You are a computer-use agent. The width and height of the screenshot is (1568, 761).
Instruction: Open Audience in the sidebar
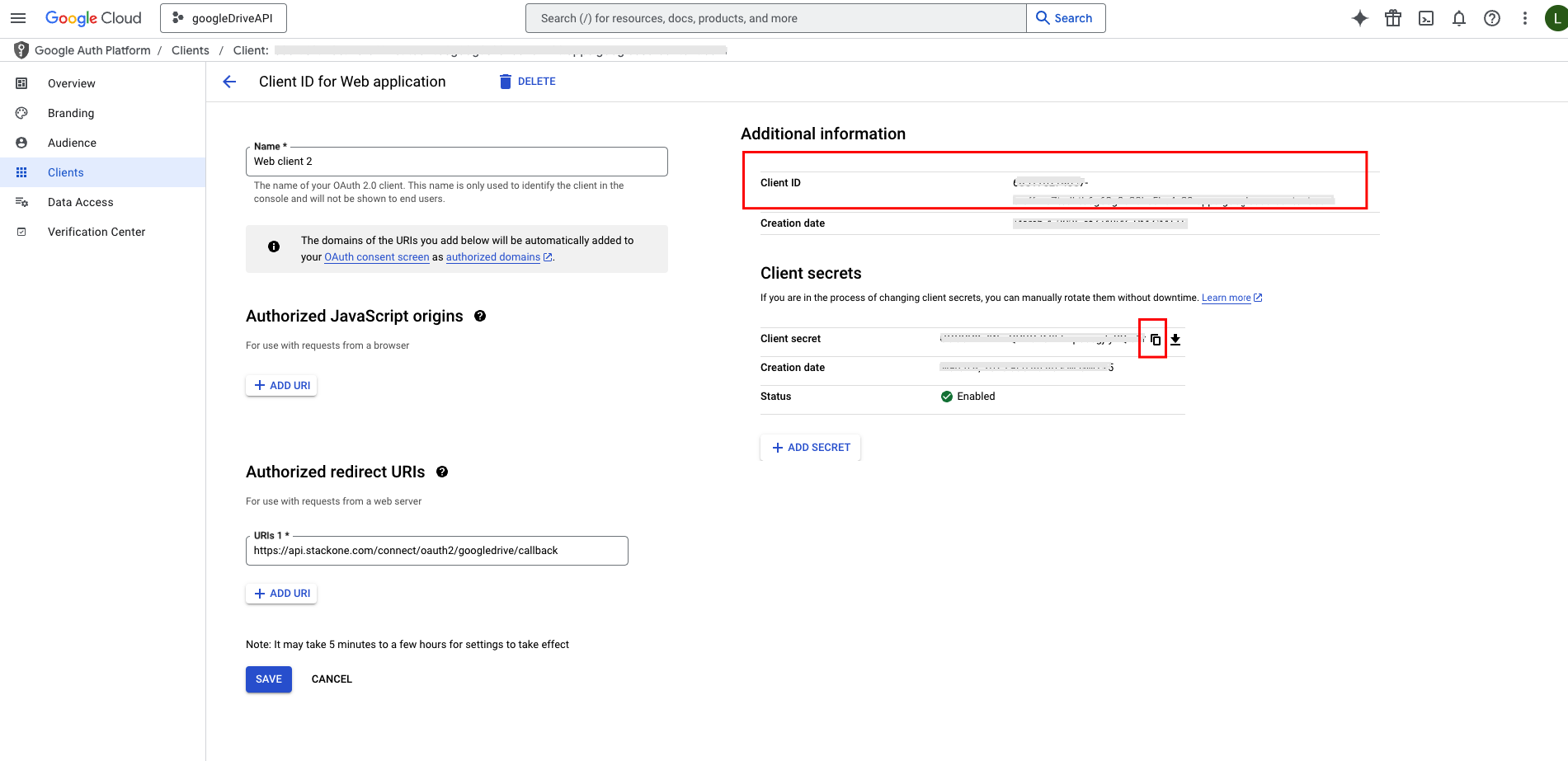tap(102, 143)
